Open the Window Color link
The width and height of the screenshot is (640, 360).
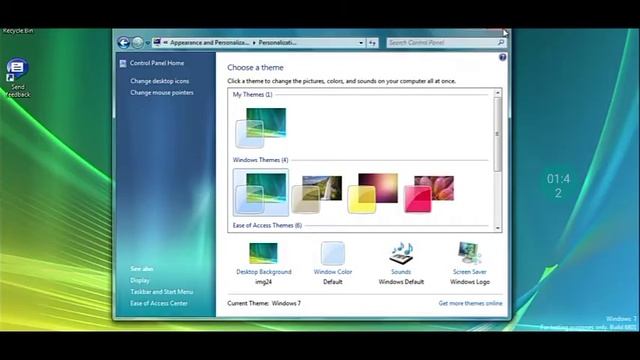(x=333, y=272)
